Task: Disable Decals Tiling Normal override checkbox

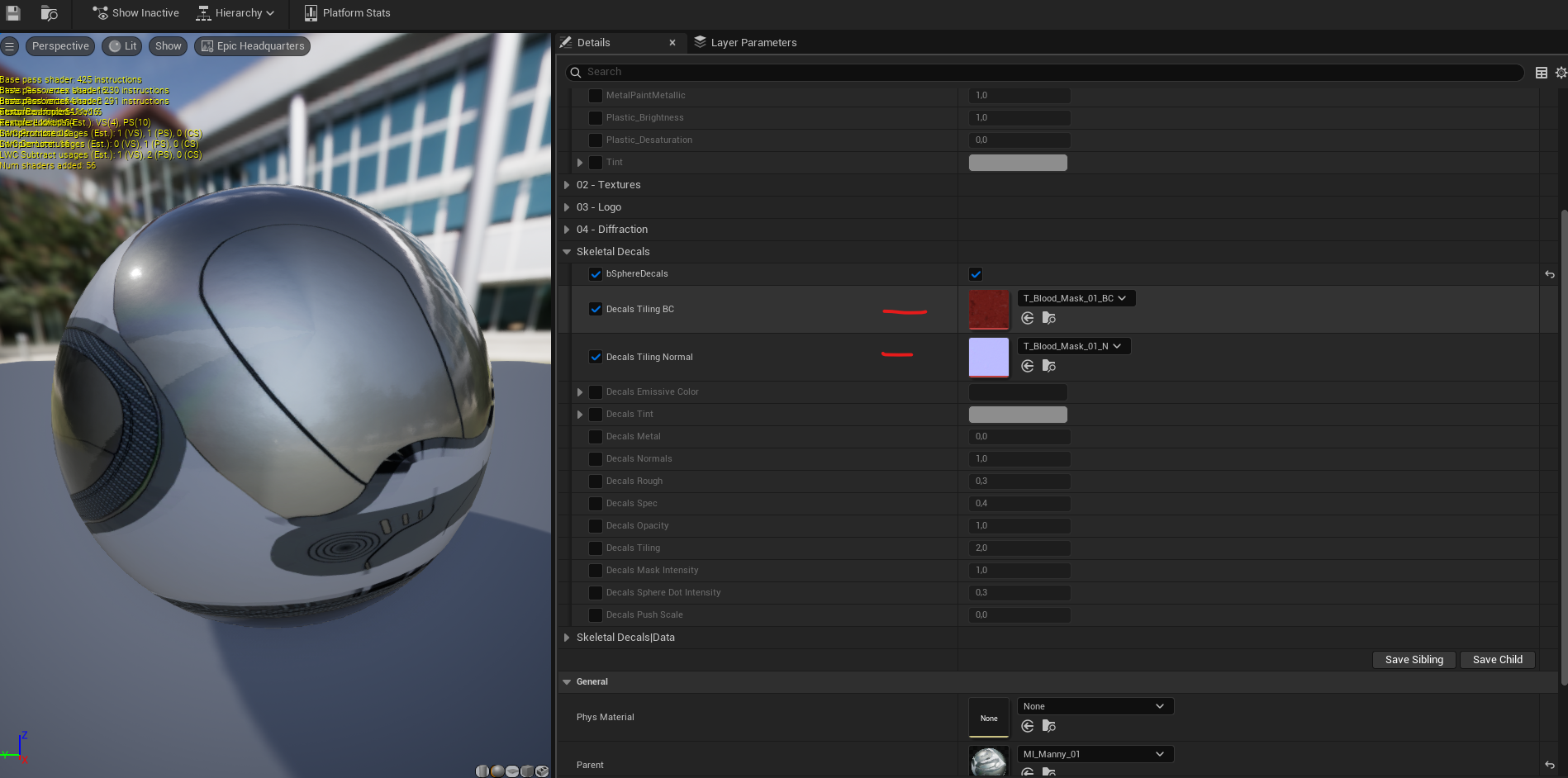Action: (596, 357)
